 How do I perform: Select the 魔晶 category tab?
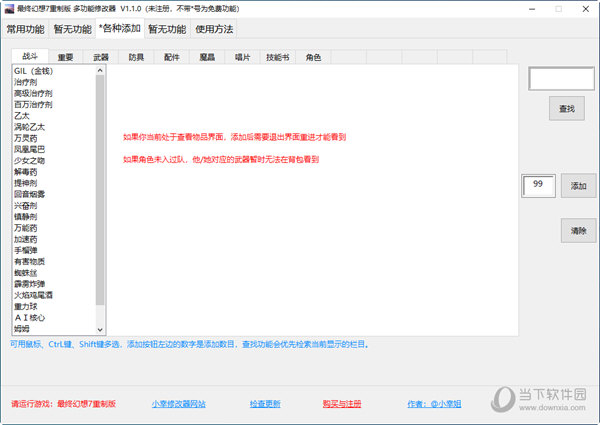pyautogui.click(x=207, y=57)
